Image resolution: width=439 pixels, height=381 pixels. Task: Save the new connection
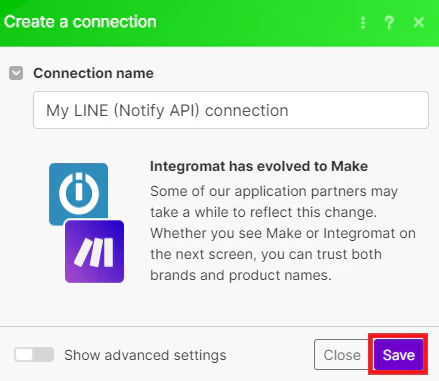tap(399, 355)
